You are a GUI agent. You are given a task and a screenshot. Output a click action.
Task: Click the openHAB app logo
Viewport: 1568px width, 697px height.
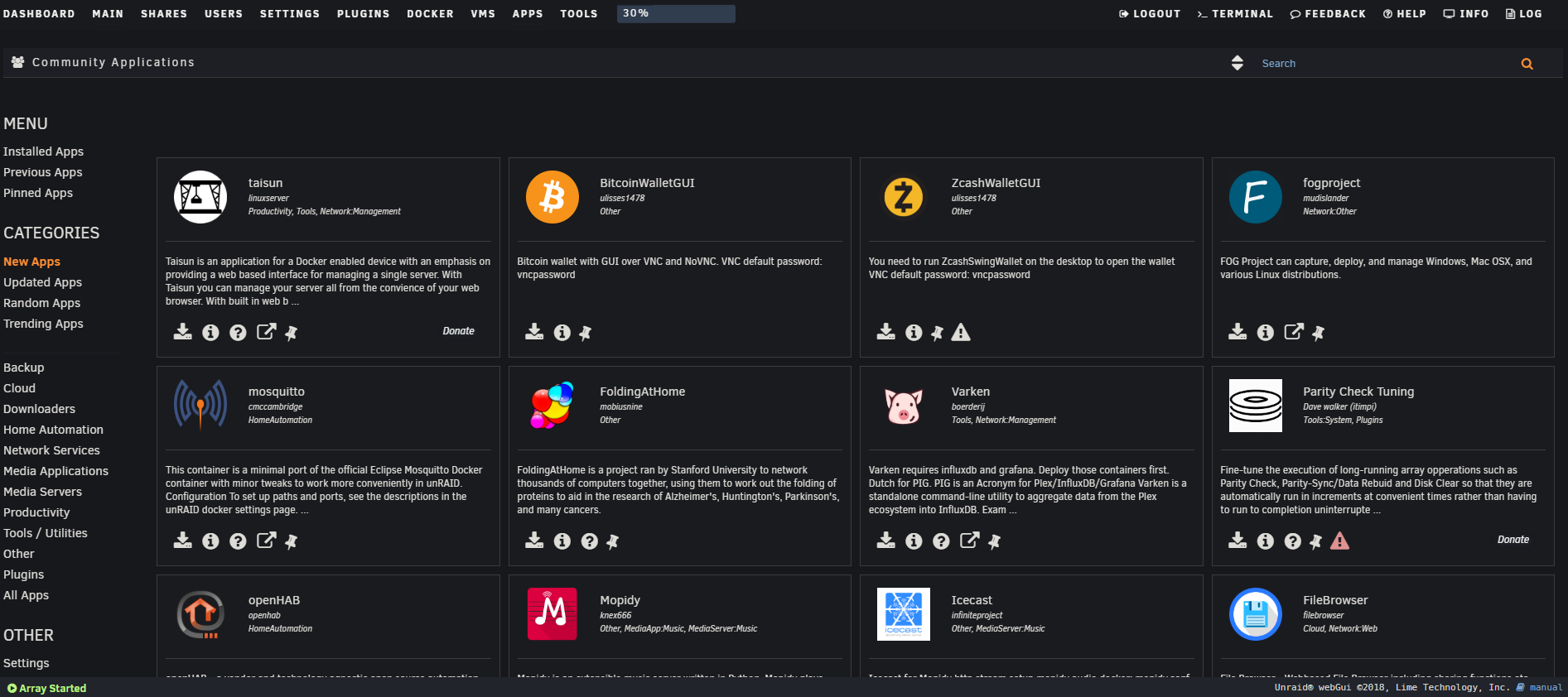coord(200,614)
